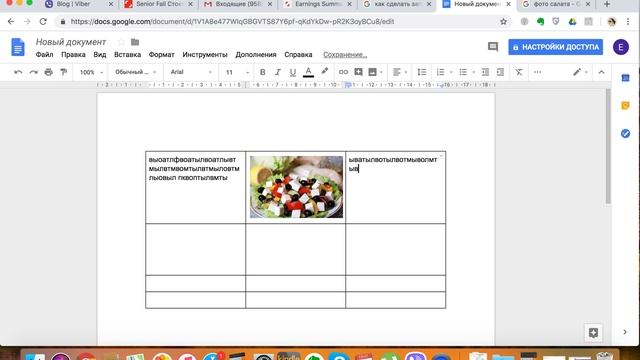640x360 pixels.
Task: Expand the side panel arrow
Action: pos(625,332)
